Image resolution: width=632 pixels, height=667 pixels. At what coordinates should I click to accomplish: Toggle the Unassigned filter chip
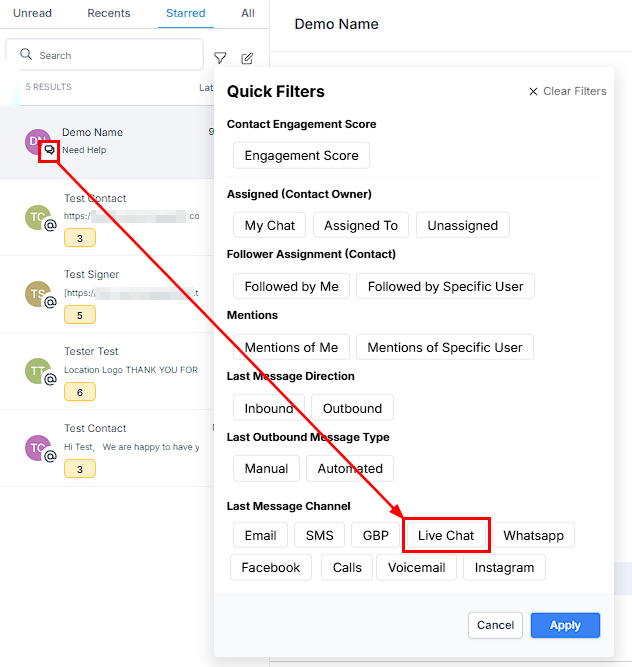coord(463,225)
